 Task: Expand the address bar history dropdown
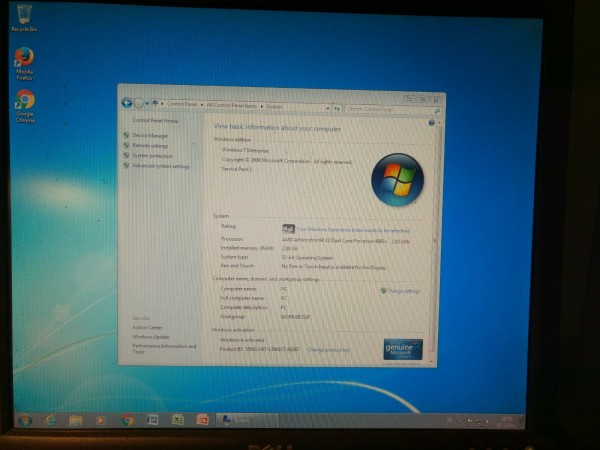(328, 109)
